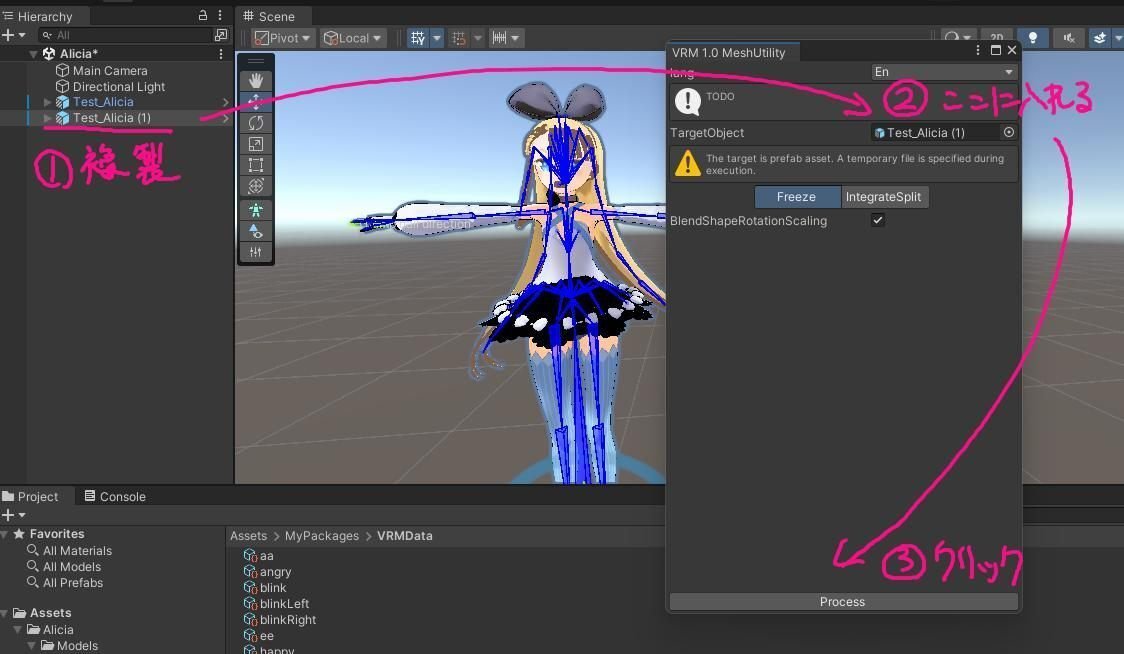
Task: Toggle grid visibility icon in Scene toolbar
Action: coord(418,38)
